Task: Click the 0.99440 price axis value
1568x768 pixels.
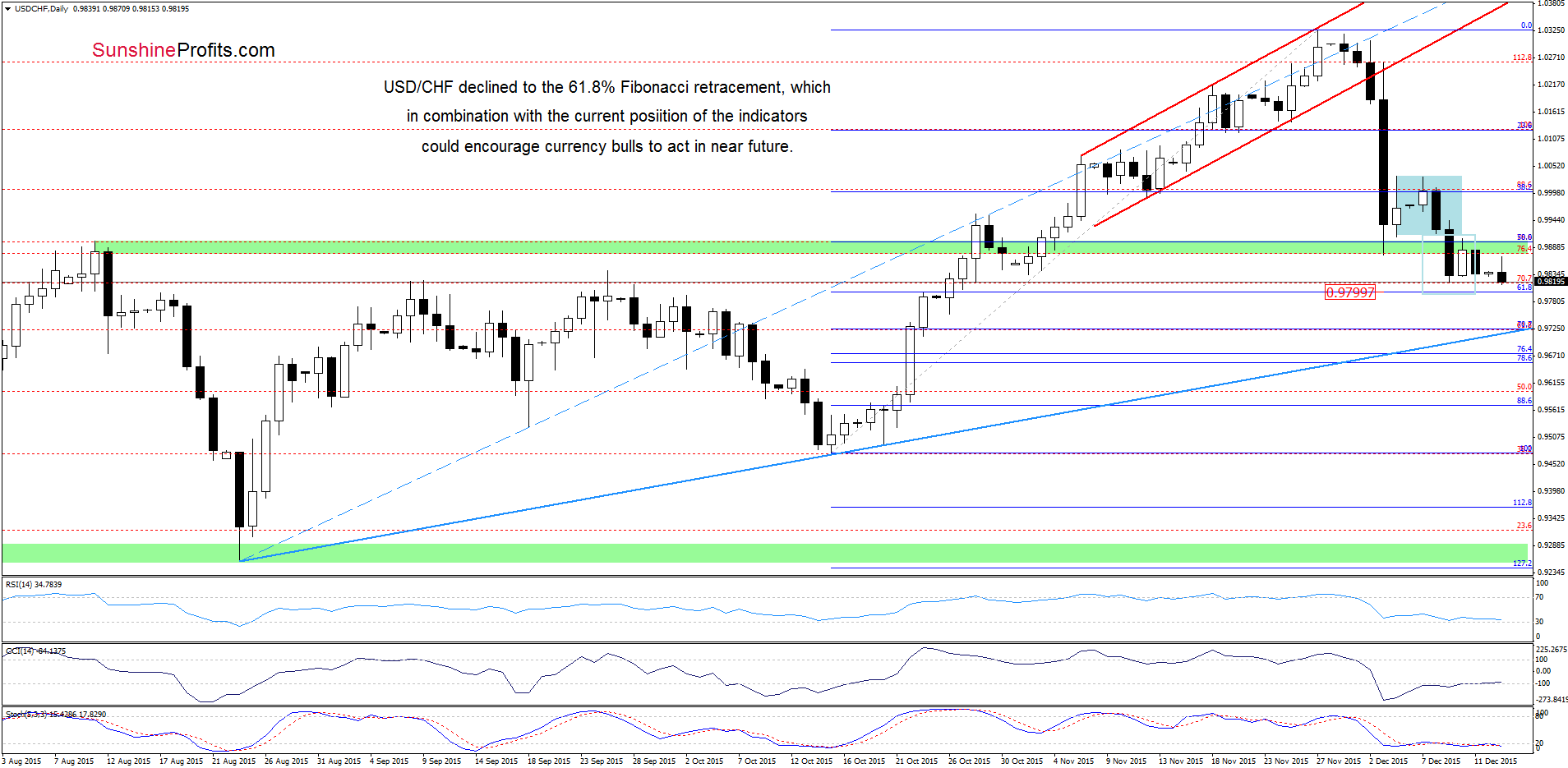Action: (1552, 220)
